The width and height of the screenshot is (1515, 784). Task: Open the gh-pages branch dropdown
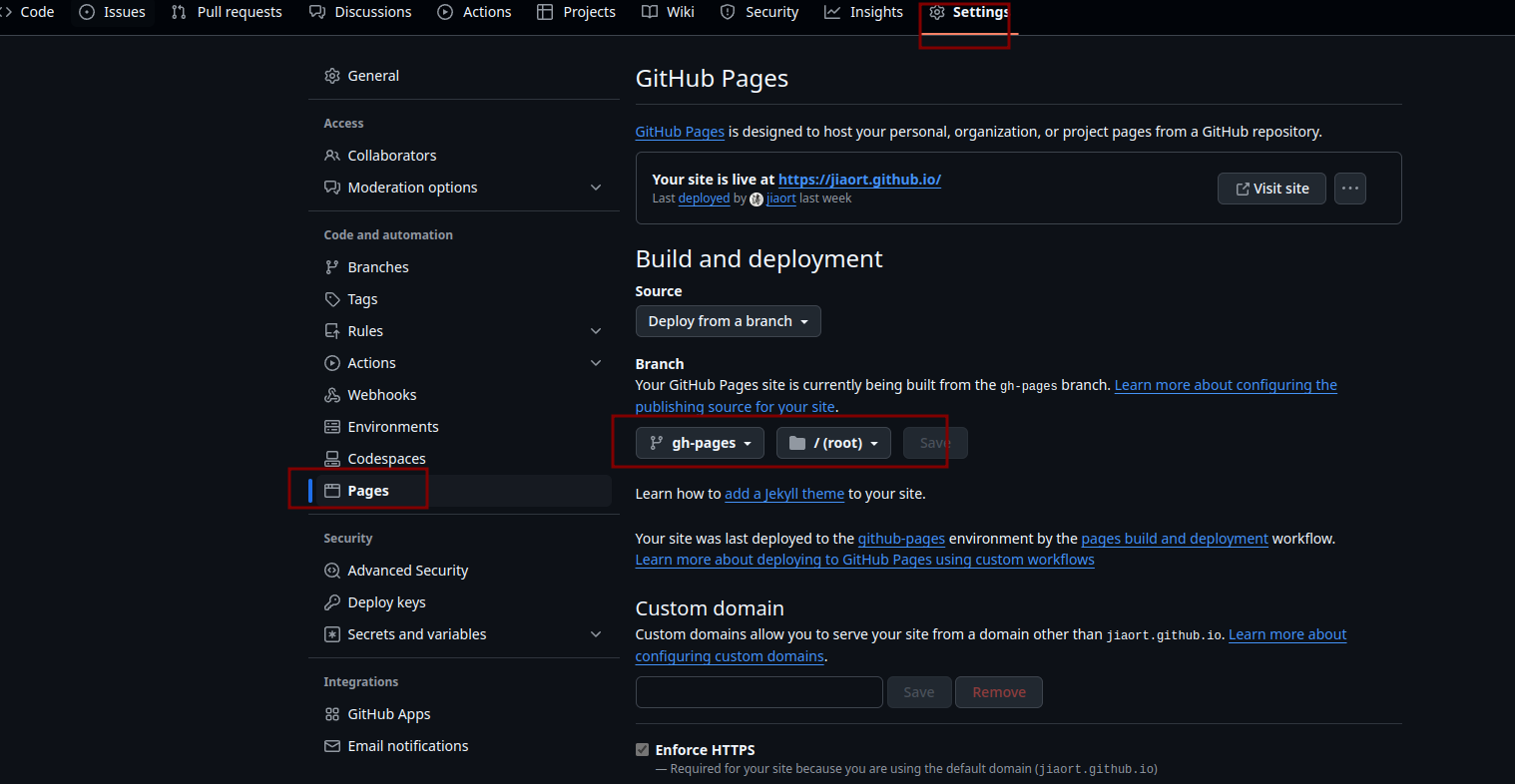(700, 443)
